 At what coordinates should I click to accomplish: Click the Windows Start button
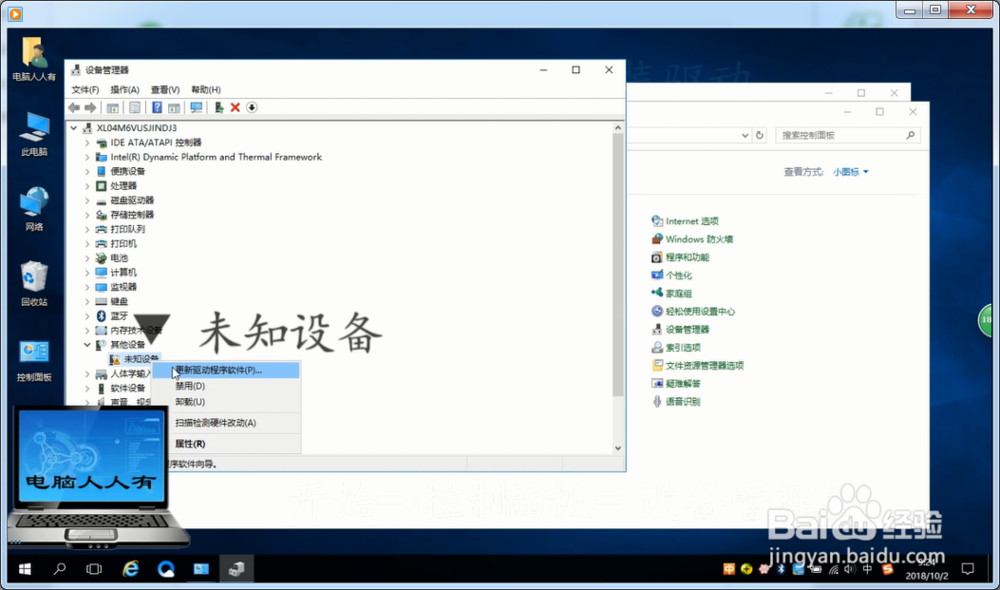25,569
